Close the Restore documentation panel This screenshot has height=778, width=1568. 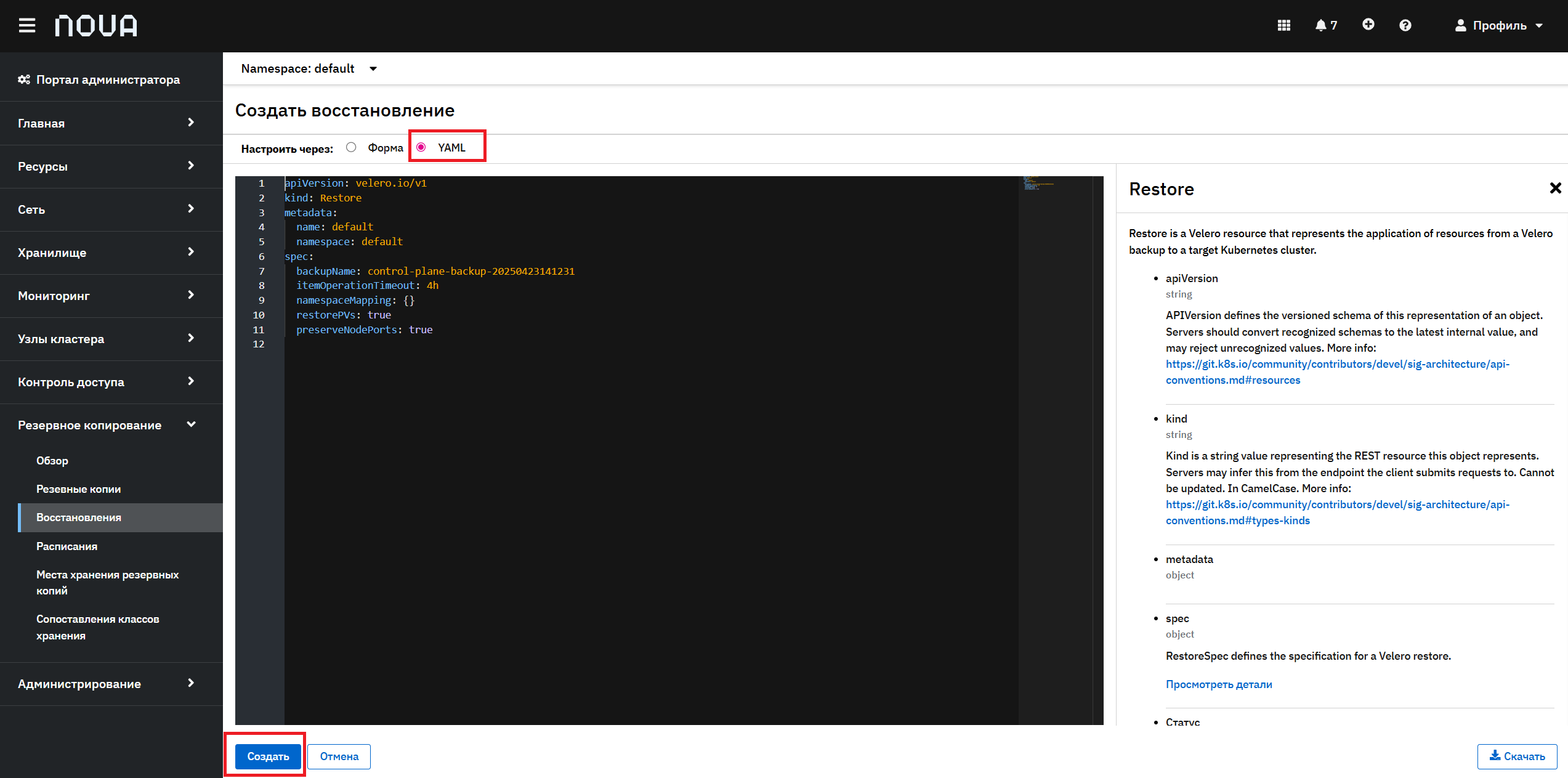(x=1554, y=188)
